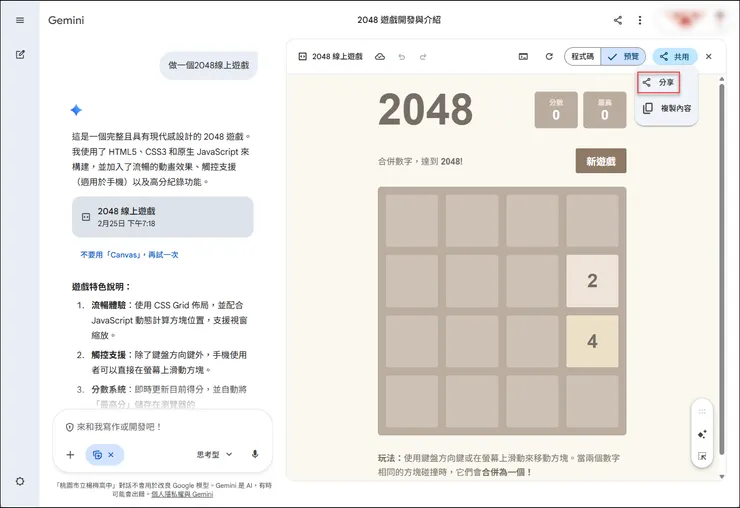Screen dimensions: 740x508
Task: Start a new chat via sidebar pencil icon
Action: pos(20,55)
